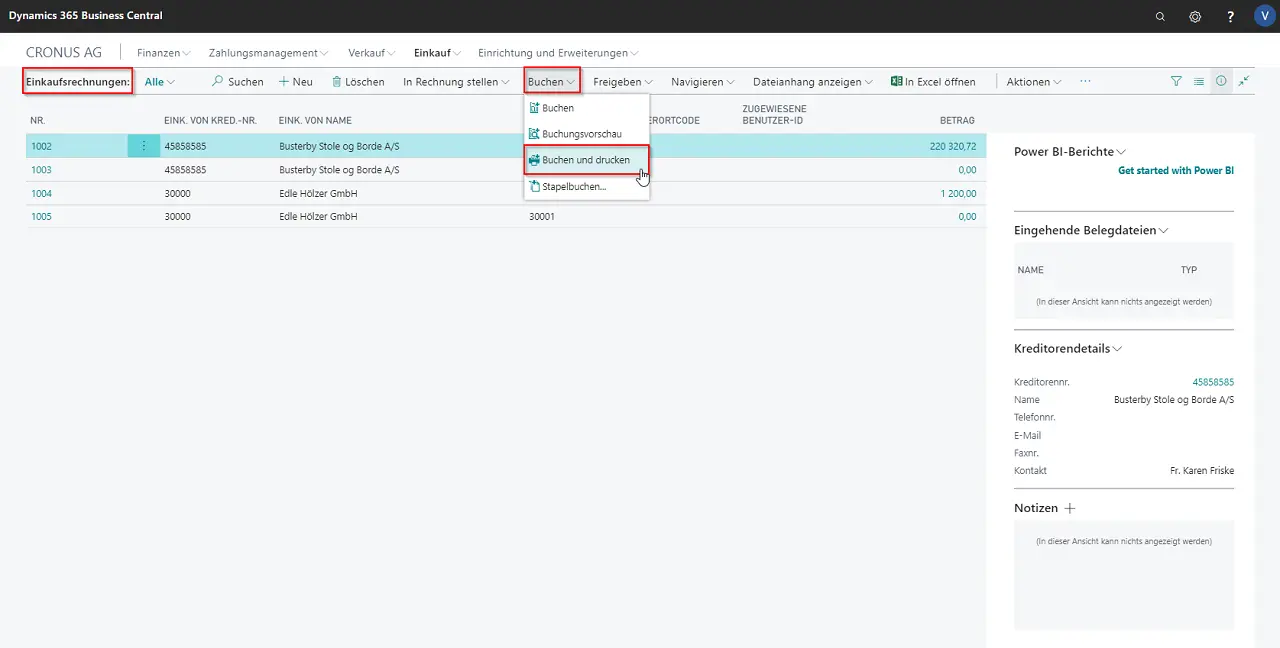Open user account avatar V

1264,16
